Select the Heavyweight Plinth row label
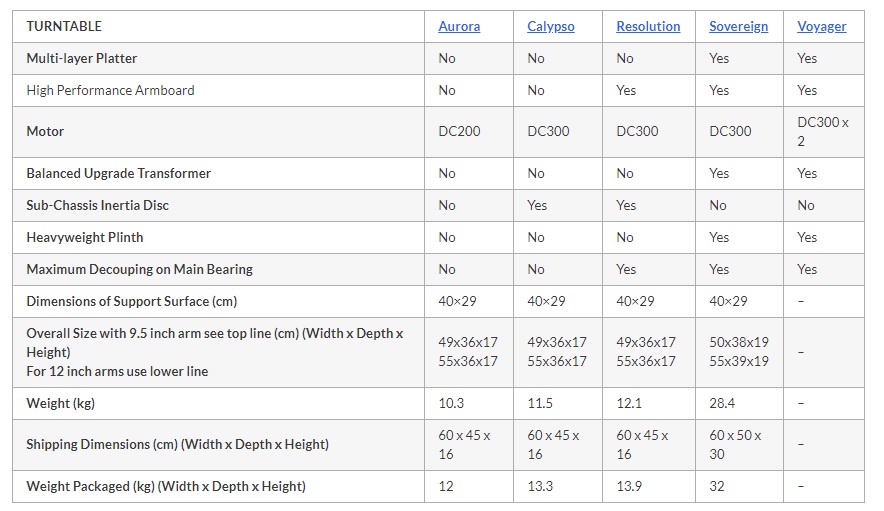 [85, 237]
